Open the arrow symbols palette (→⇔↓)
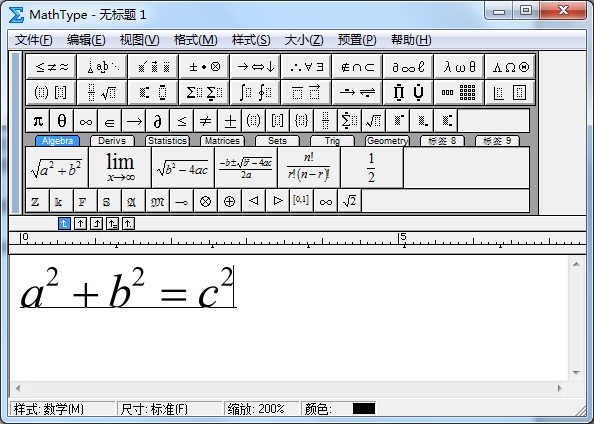Viewport: 594px width, 424px height. click(x=255, y=67)
